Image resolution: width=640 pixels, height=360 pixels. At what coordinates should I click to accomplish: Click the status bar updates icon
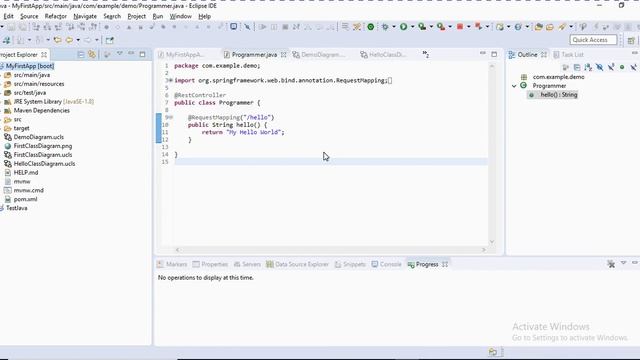[x=493, y=352]
